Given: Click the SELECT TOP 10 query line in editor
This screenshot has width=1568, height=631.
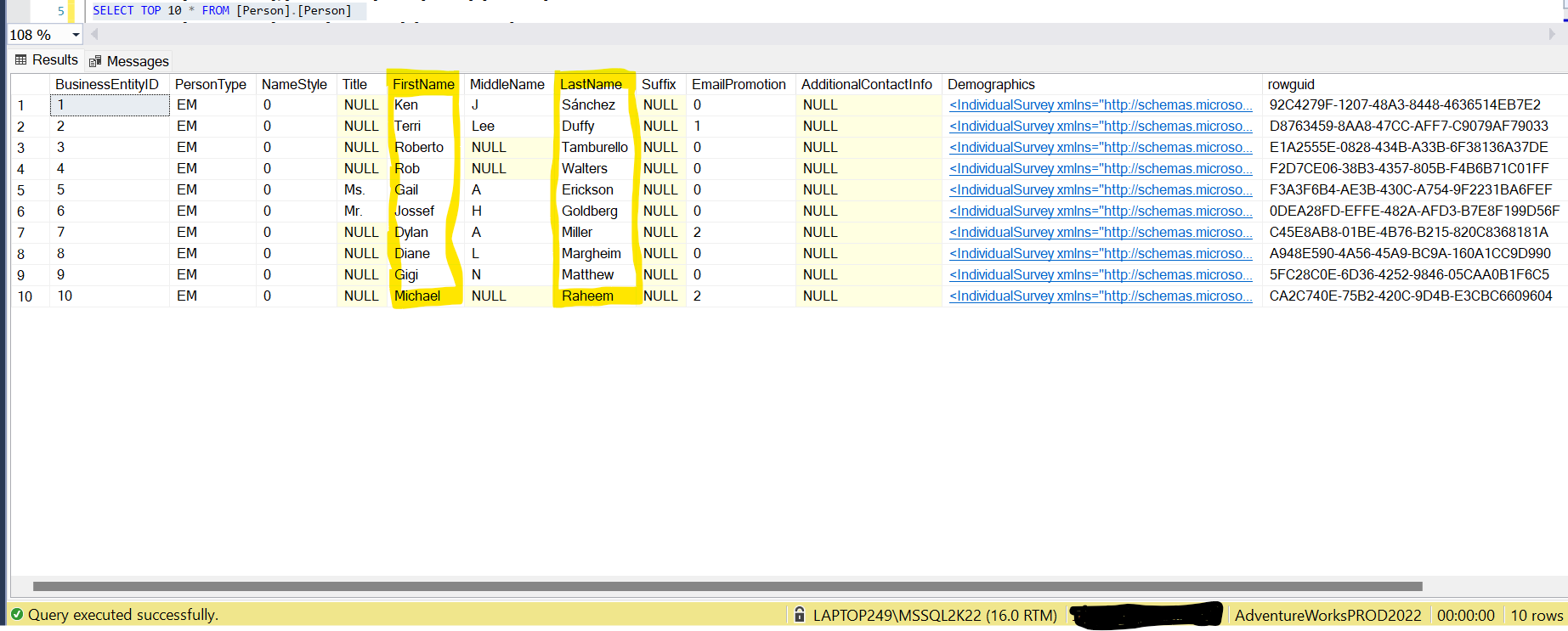Looking at the screenshot, I should [222, 10].
